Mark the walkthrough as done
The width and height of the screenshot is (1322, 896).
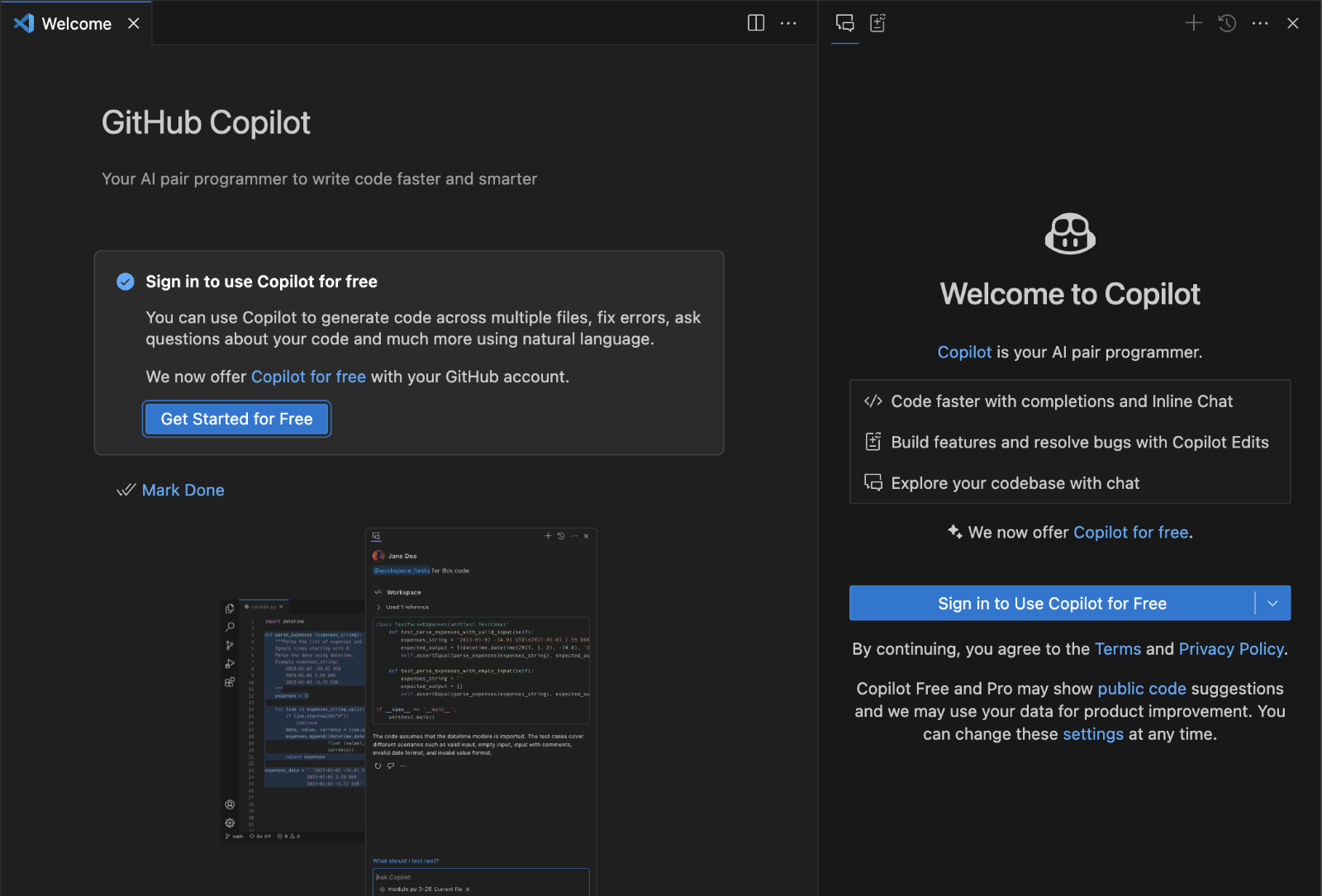(x=183, y=490)
